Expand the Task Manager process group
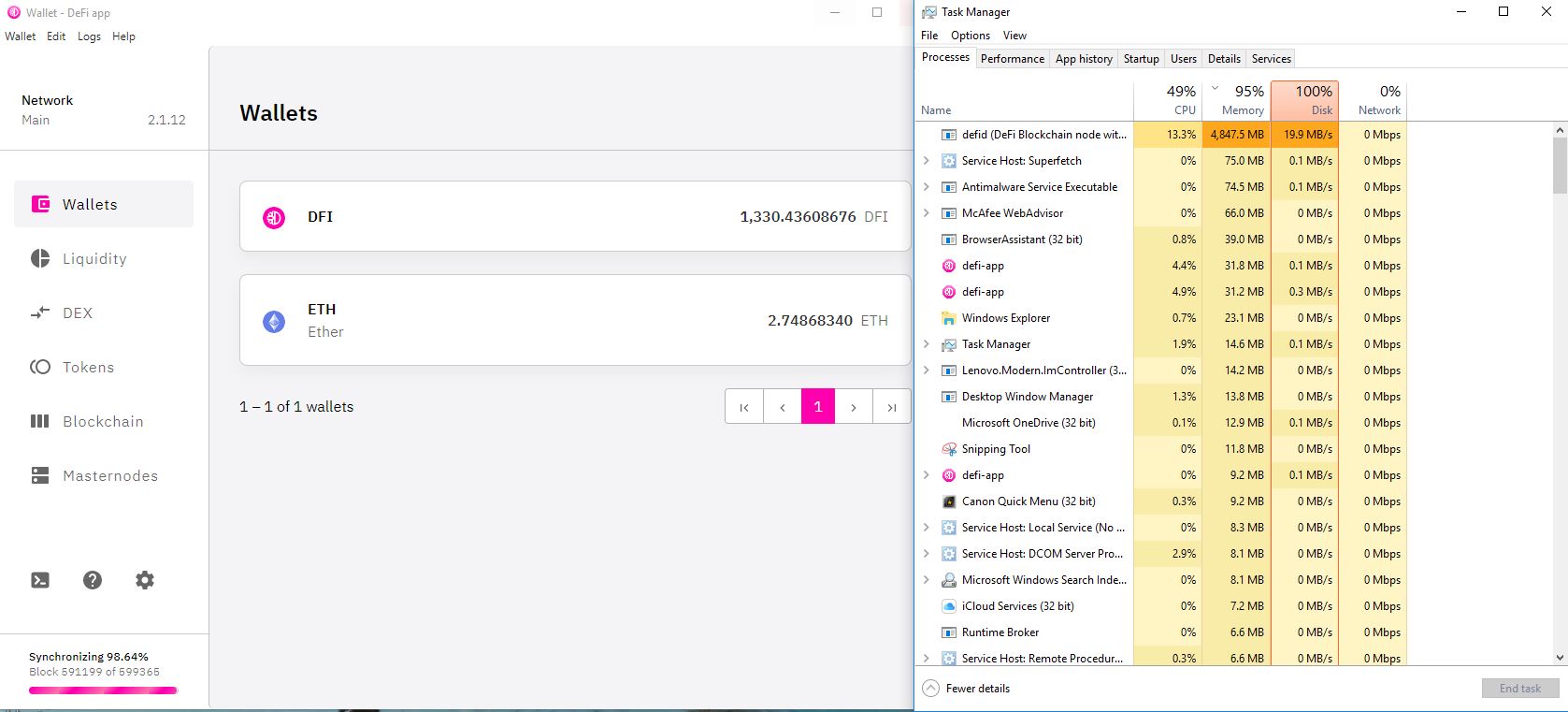This screenshot has width=1568, height=712. pyautogui.click(x=927, y=344)
